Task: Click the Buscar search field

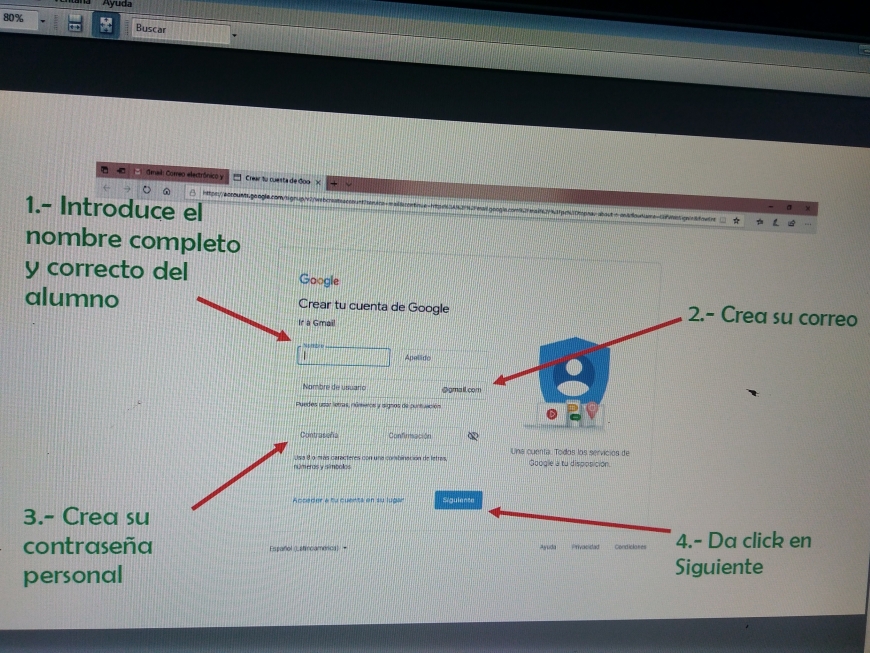Action: (180, 30)
